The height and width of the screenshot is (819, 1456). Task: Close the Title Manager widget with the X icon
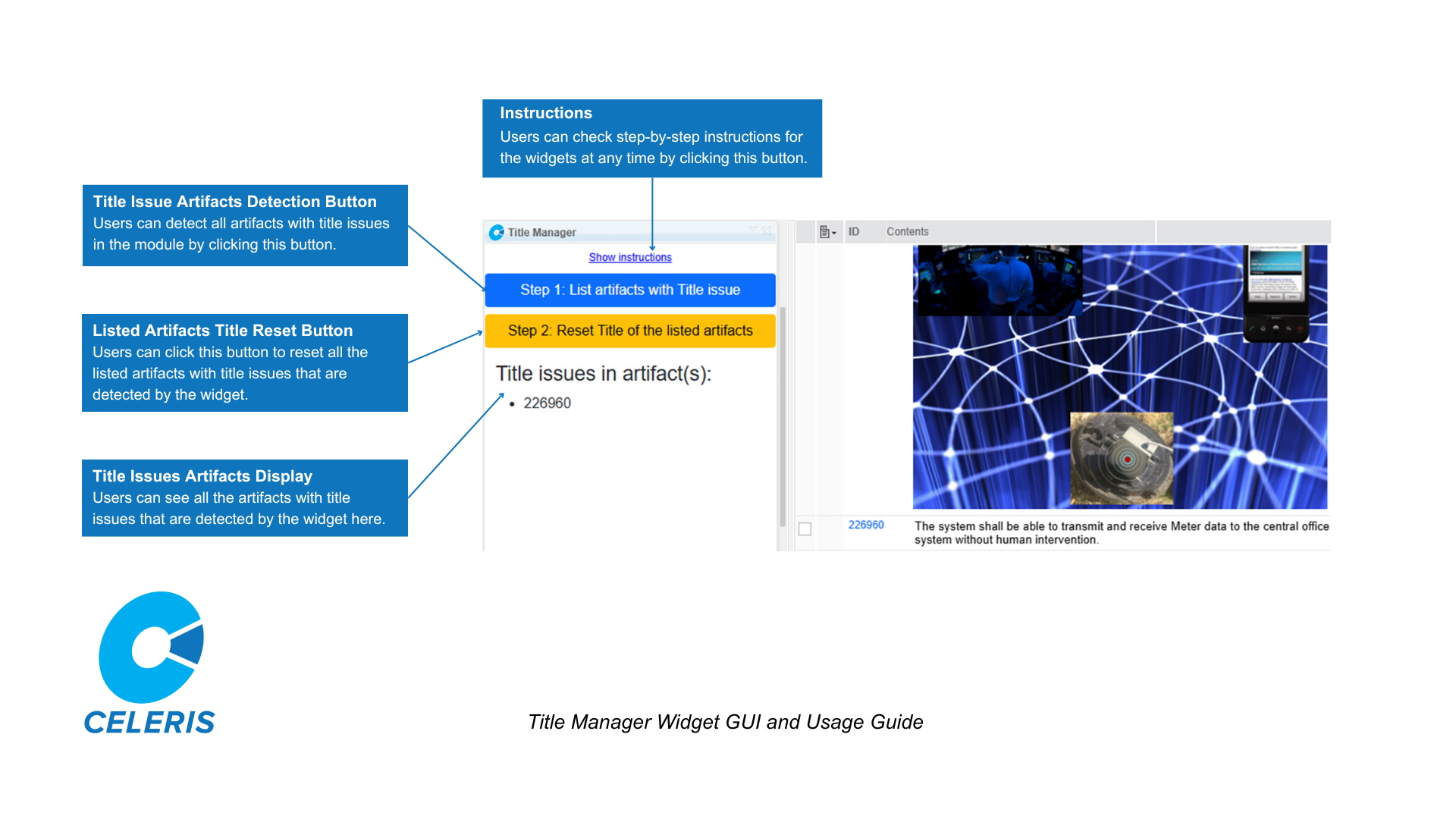(x=767, y=230)
